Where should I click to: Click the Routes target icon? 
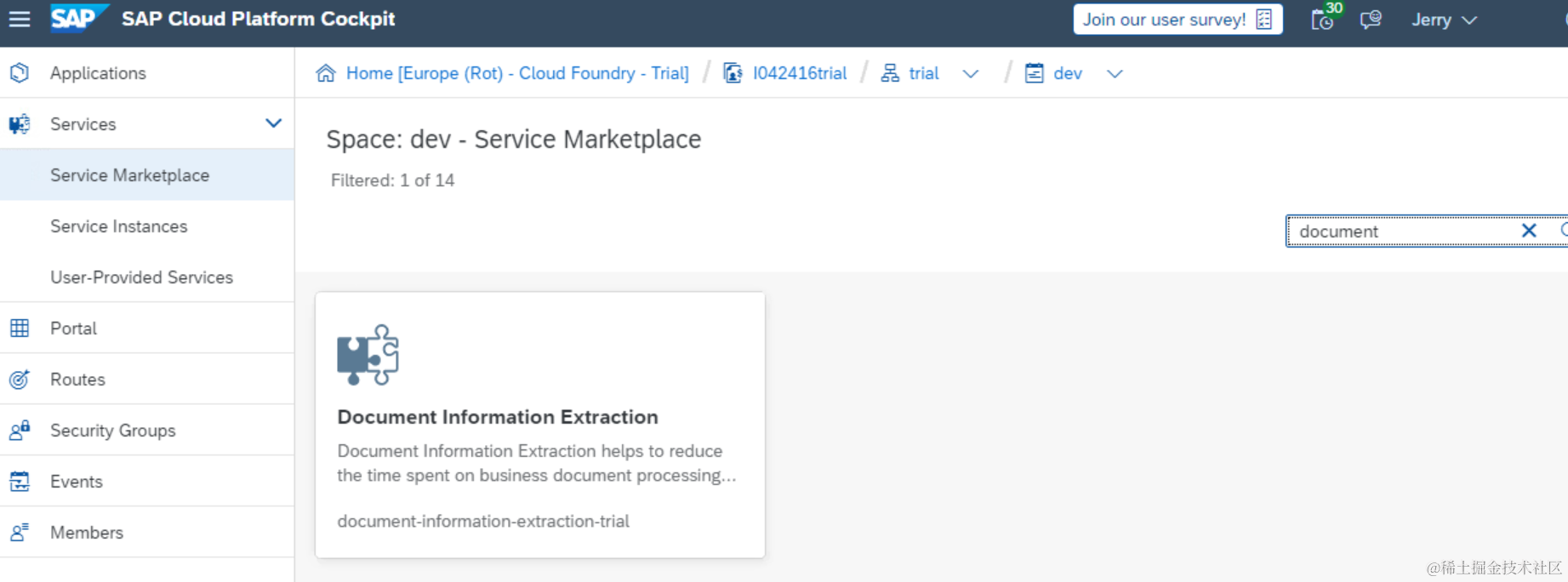(20, 379)
